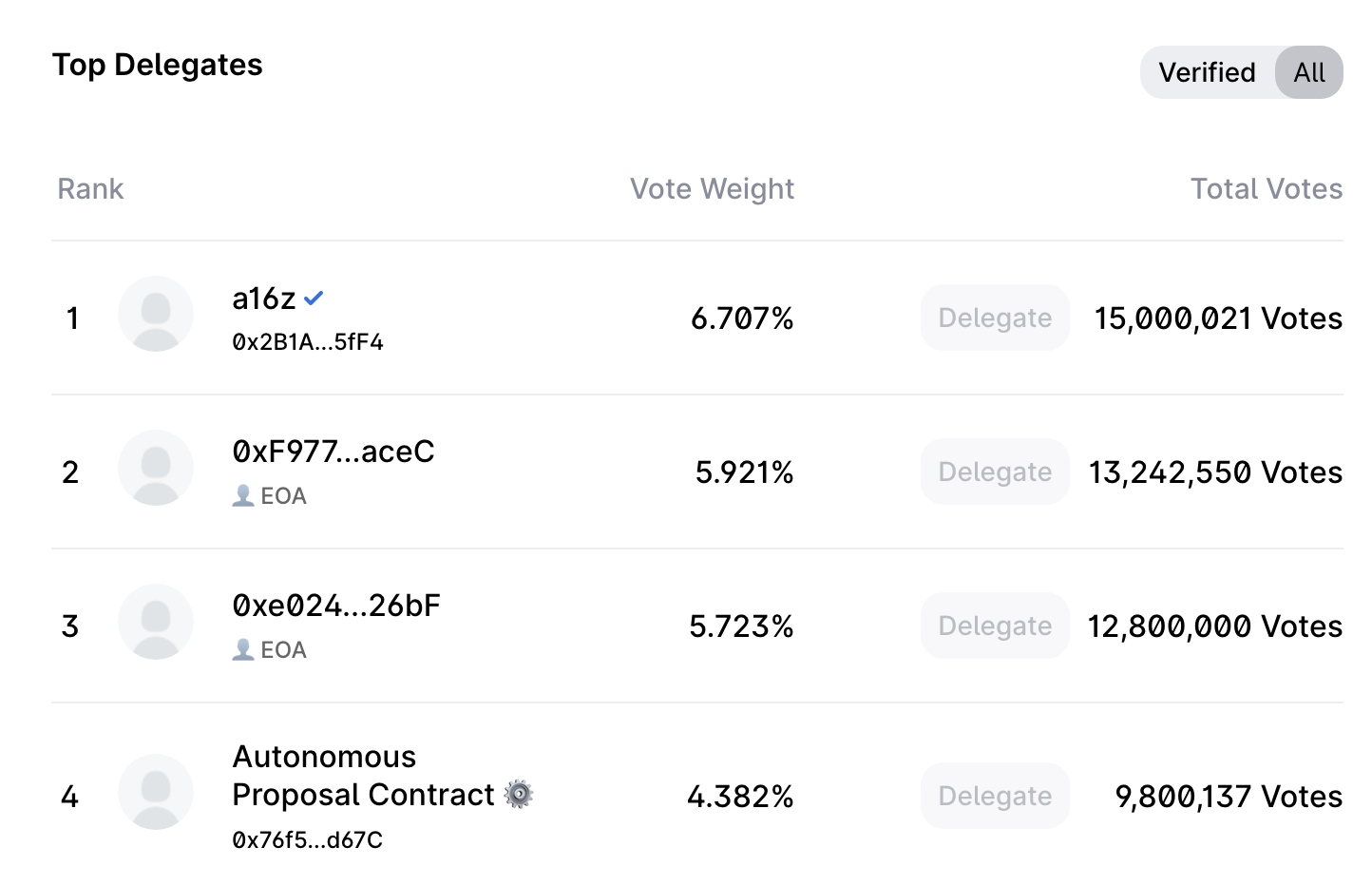Image resolution: width=1372 pixels, height=886 pixels.
Task: Switch filter to Verified delegates
Action: (1207, 72)
